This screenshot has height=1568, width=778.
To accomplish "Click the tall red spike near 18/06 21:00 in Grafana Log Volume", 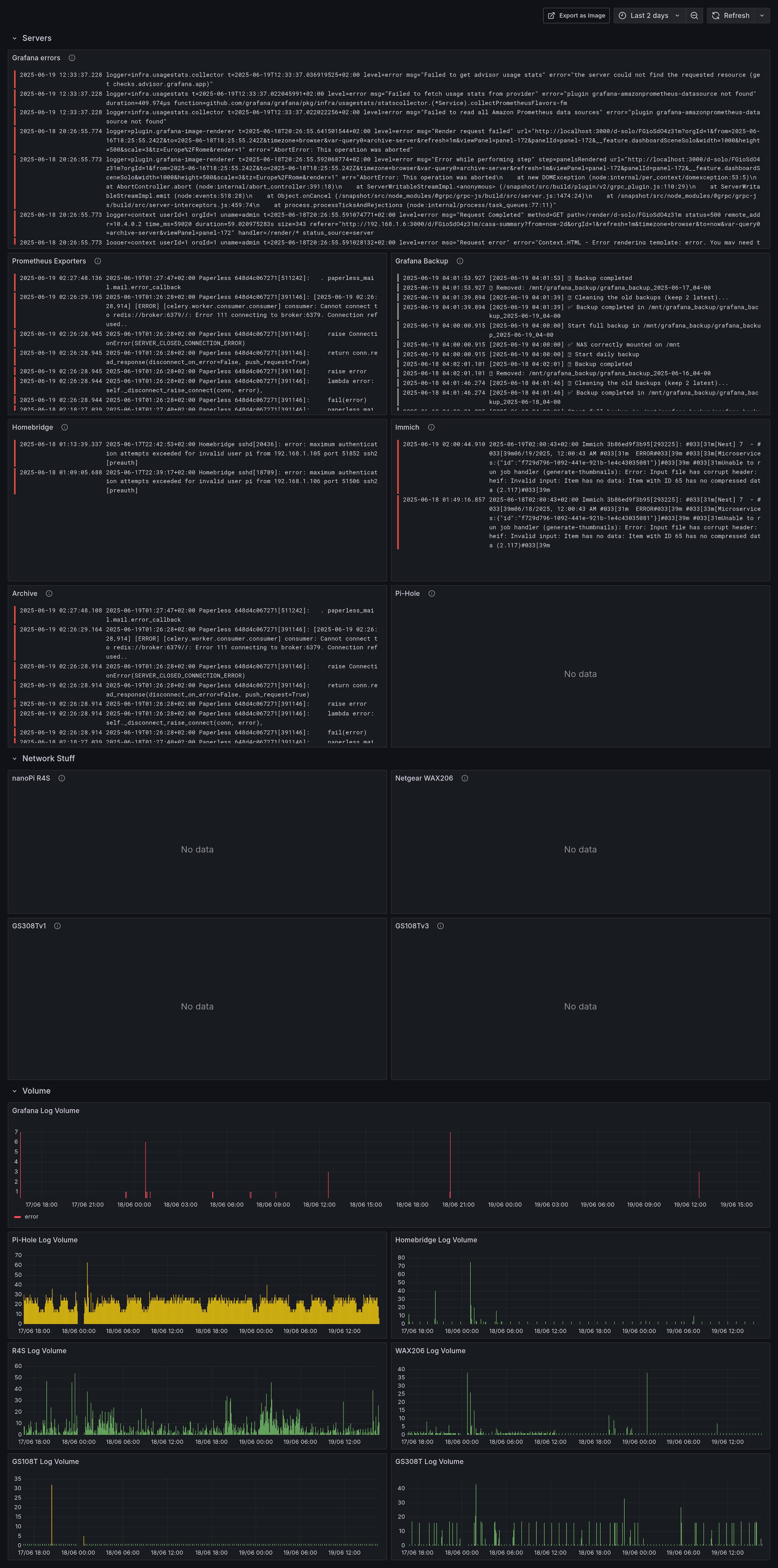I will tap(451, 1166).
